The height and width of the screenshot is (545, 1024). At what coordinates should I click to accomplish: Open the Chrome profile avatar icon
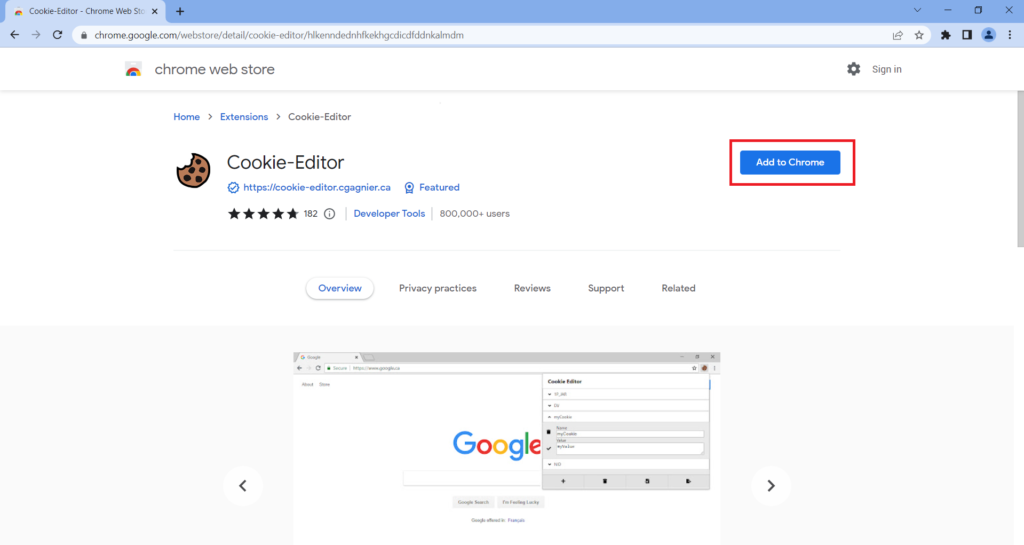(x=988, y=34)
